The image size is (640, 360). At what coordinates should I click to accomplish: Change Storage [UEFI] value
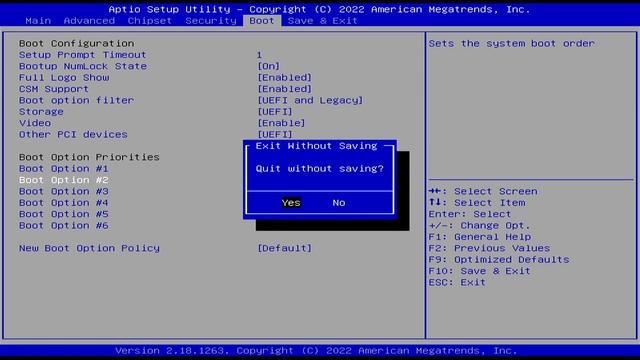275,112
